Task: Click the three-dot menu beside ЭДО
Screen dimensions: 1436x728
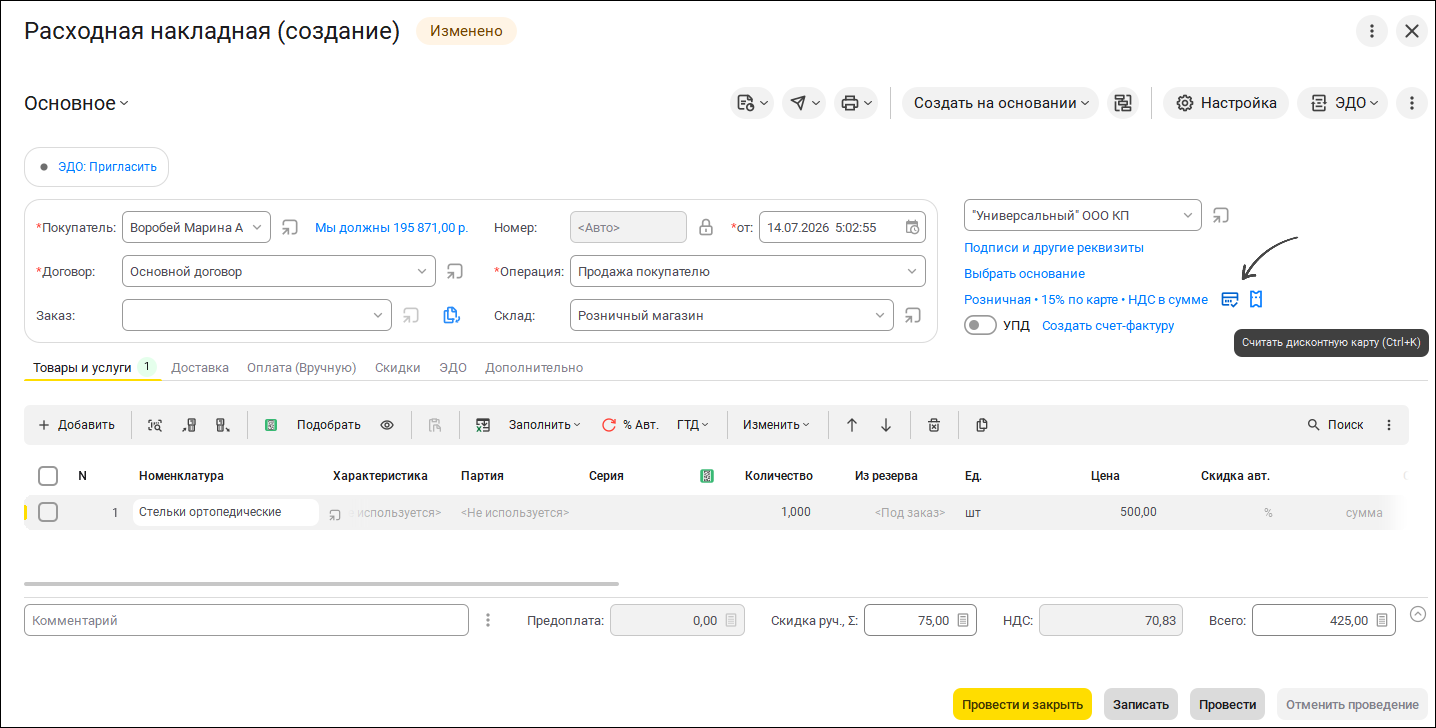Action: pos(1411,103)
